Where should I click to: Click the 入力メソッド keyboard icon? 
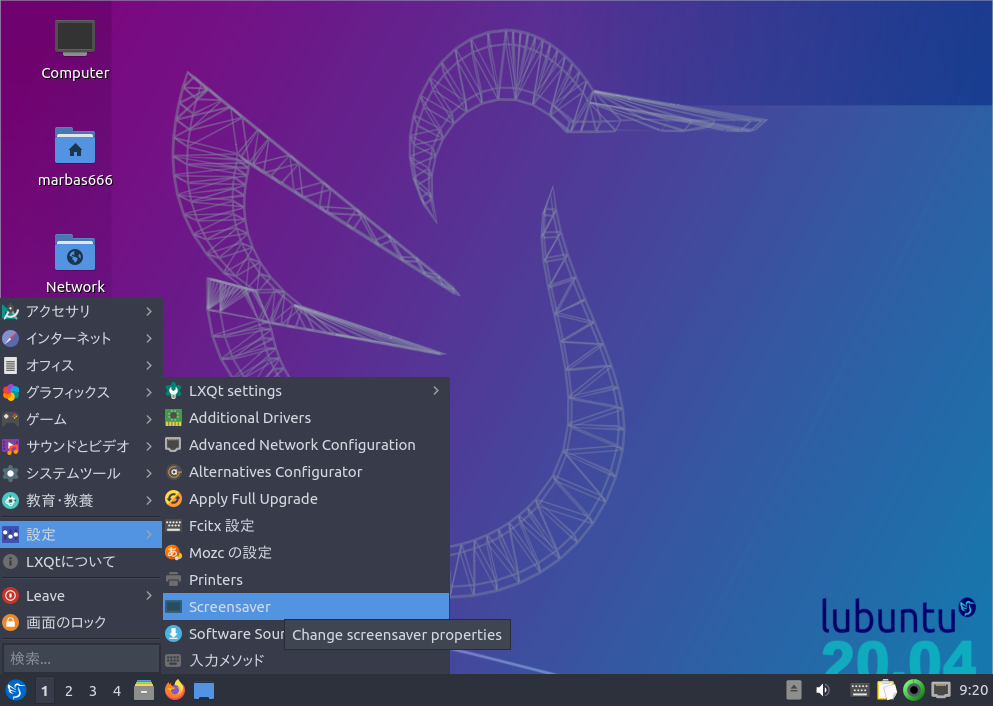(x=174, y=660)
